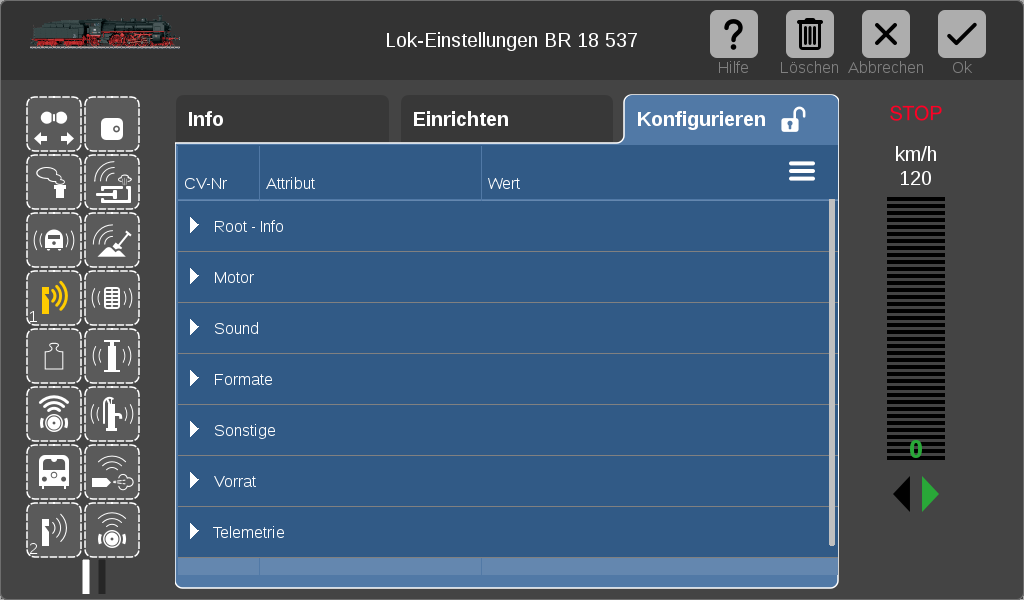The height and width of the screenshot is (600, 1024).
Task: Toggle the headlight direction function icon
Action: [x=54, y=124]
